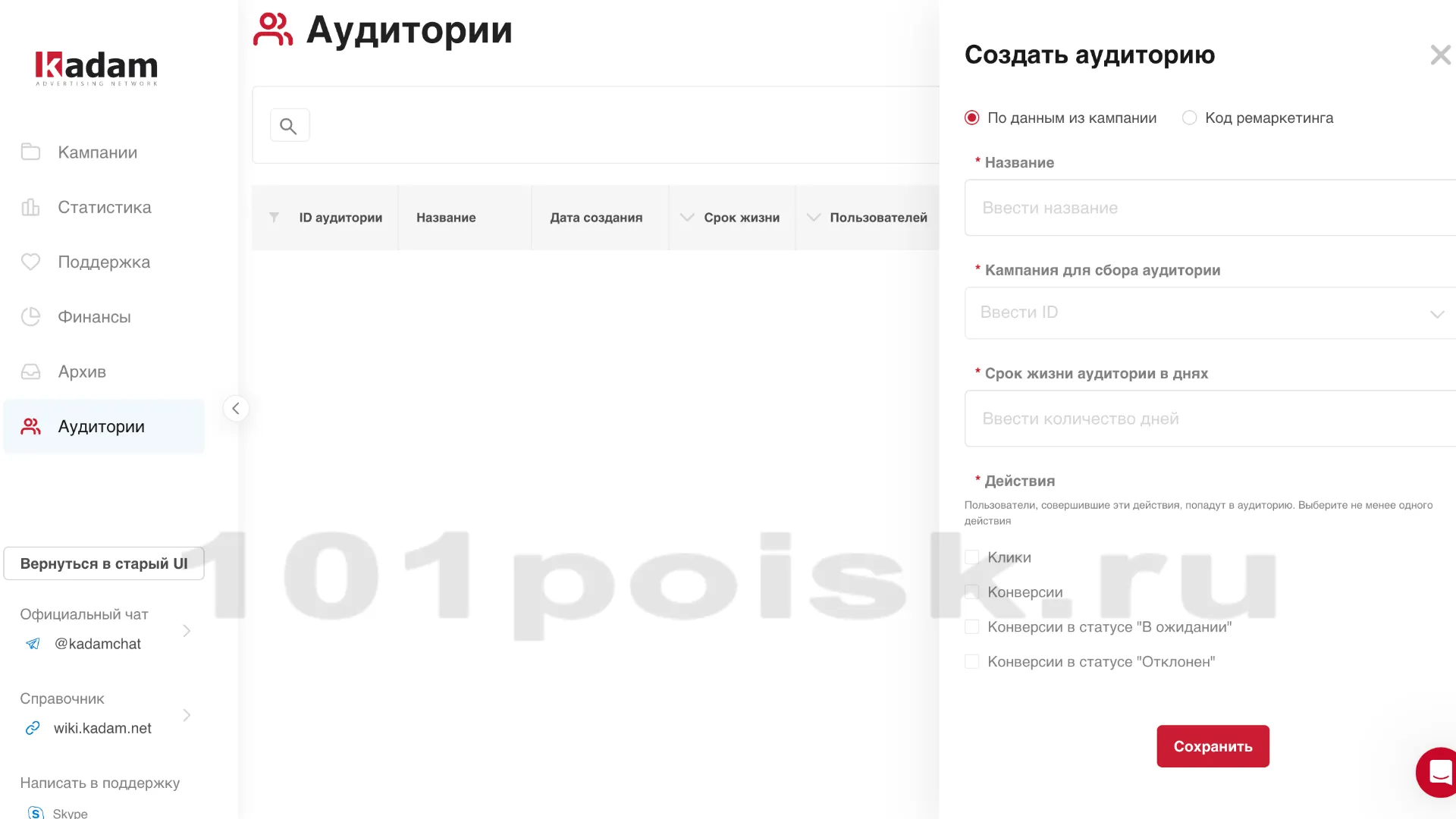Open the support chat bubble icon
This screenshot has width=1456, height=819.
coord(1439,772)
